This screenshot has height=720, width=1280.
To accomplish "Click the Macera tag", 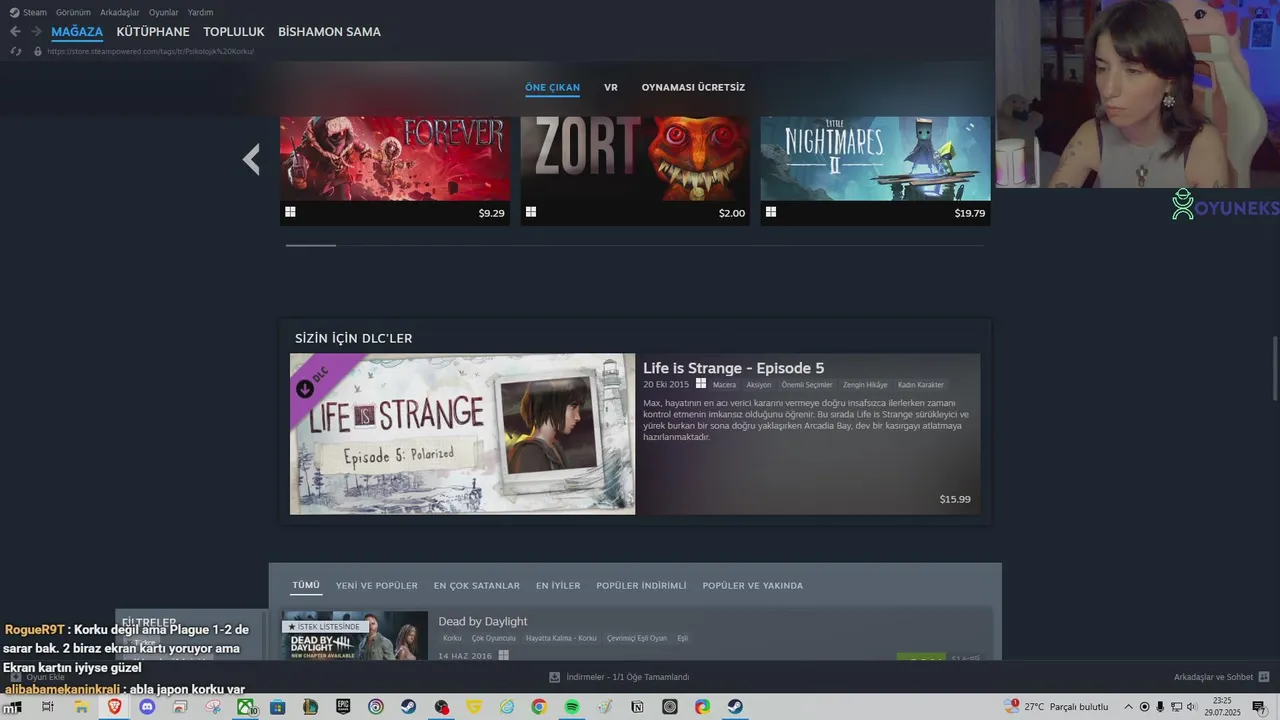I will 724,385.
